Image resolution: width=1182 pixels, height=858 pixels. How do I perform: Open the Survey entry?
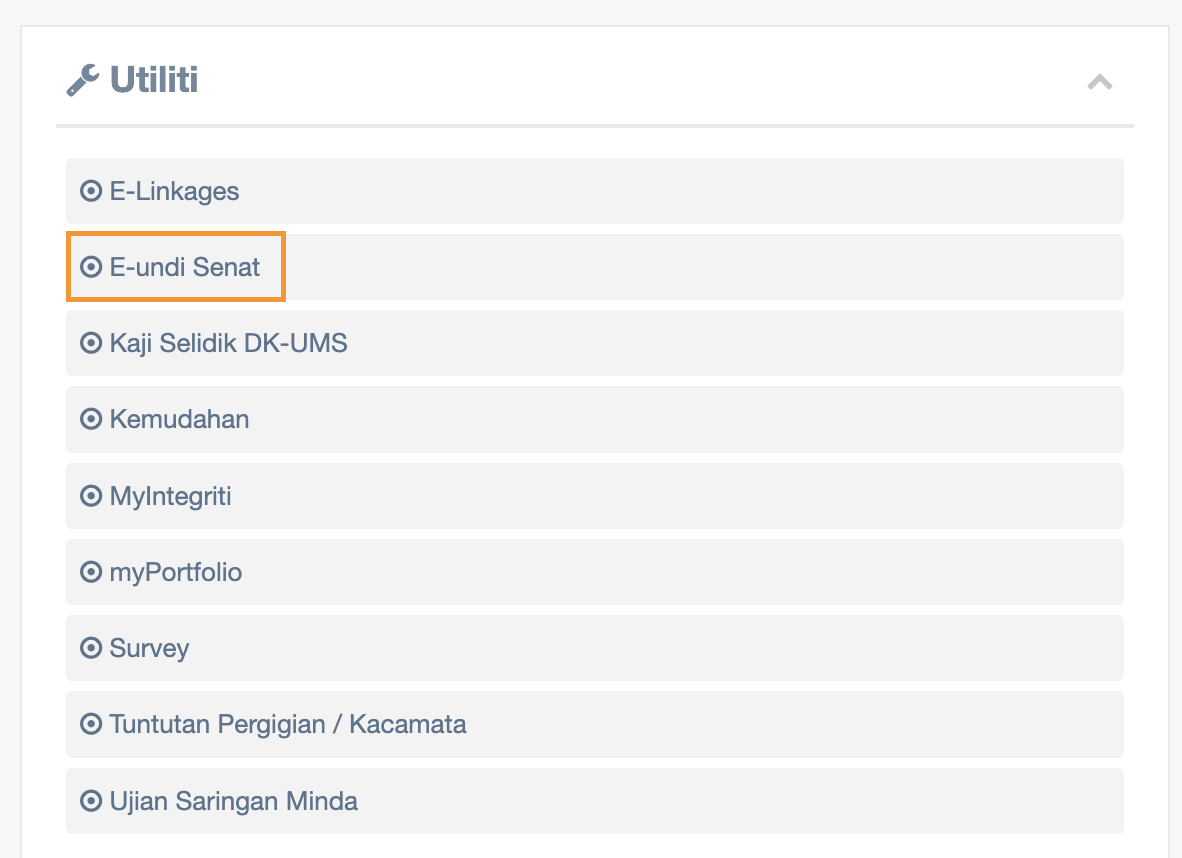point(150,648)
